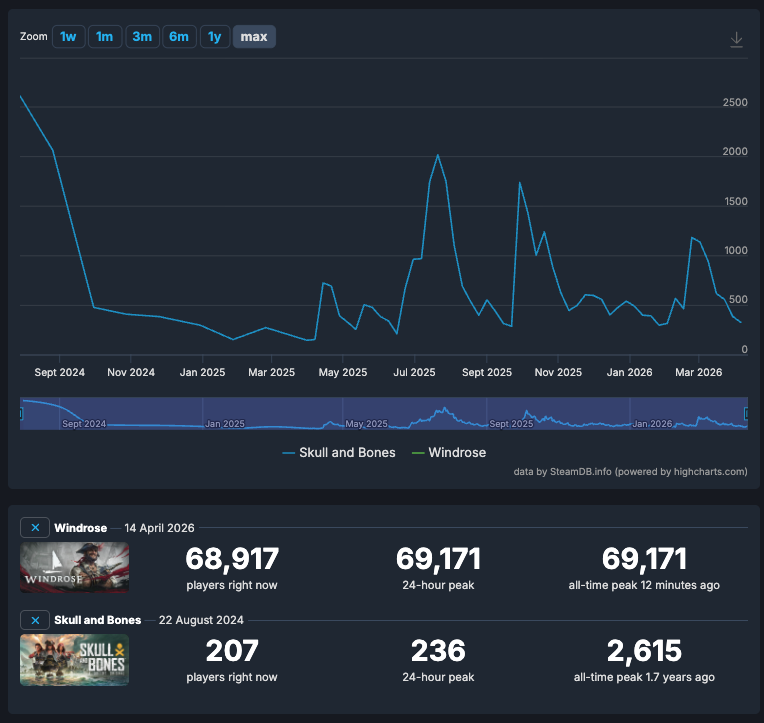The image size is (764, 723).
Task: Click the July 2025 peak on chart line
Action: point(438,156)
